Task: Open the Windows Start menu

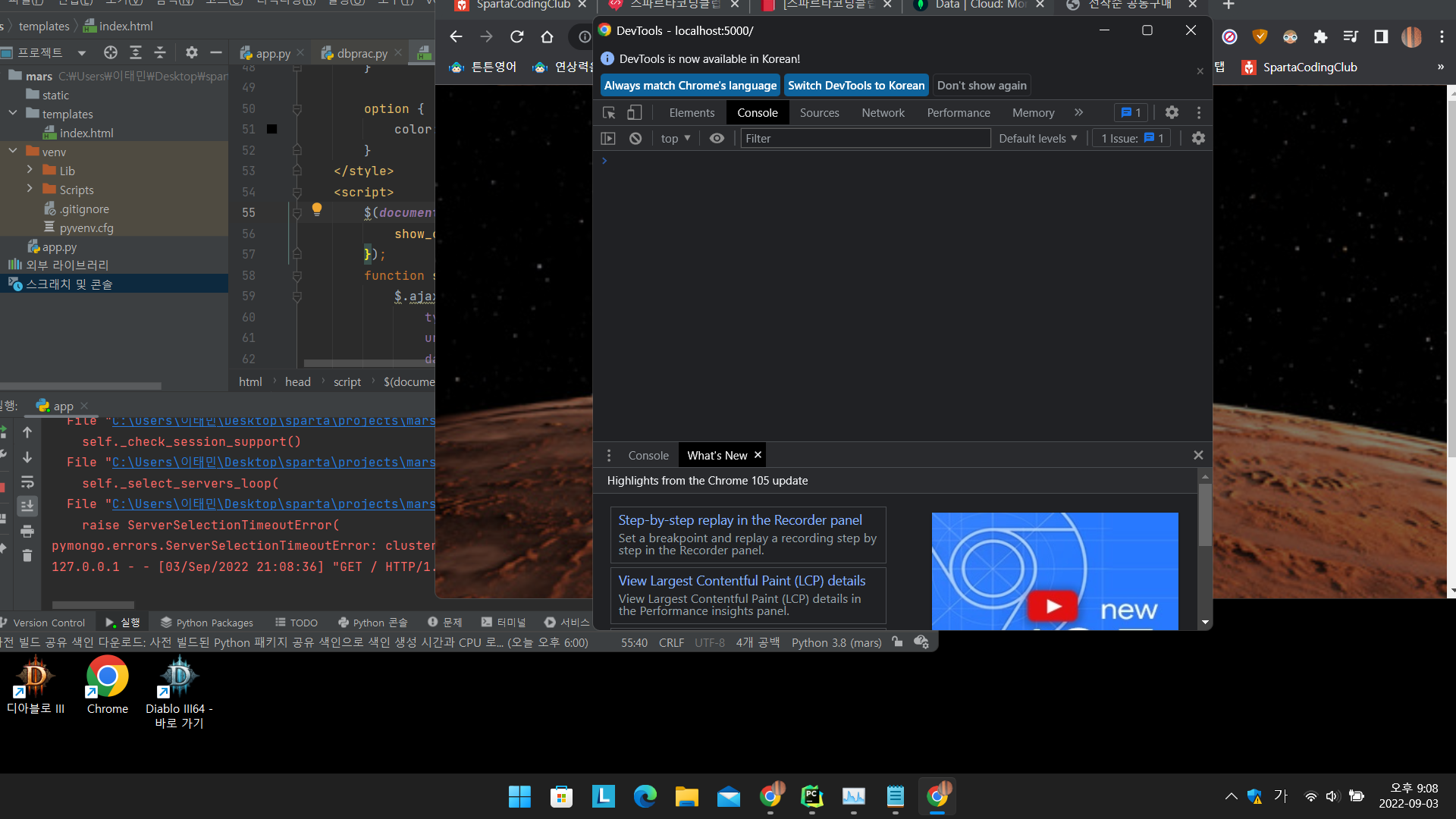Action: 519,796
